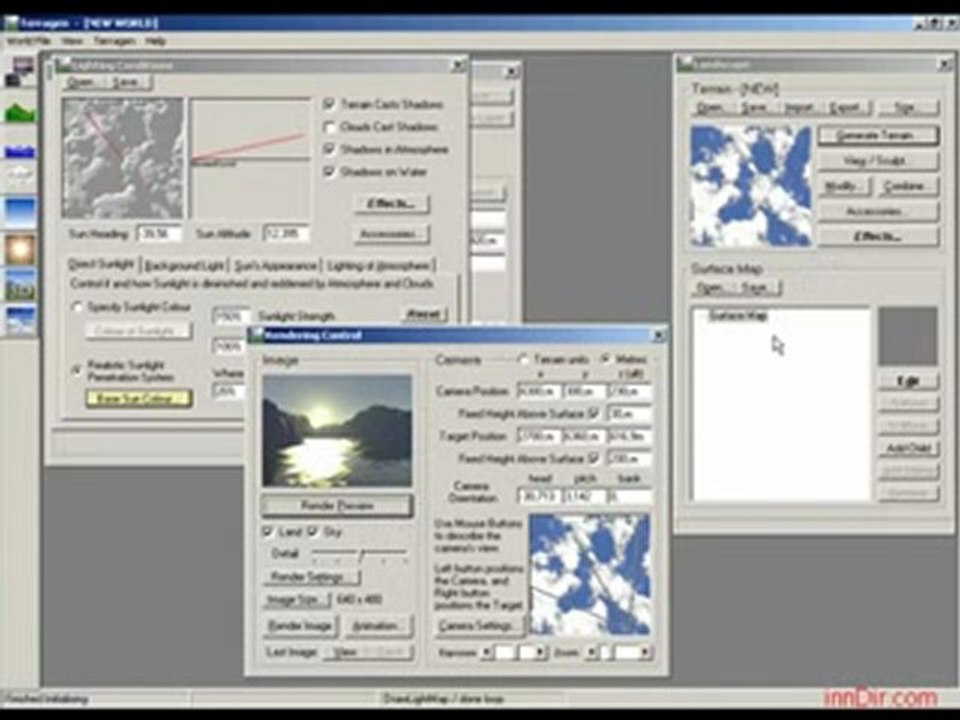960x720 pixels.
Task: View the last rendered image
Action: click(x=346, y=653)
